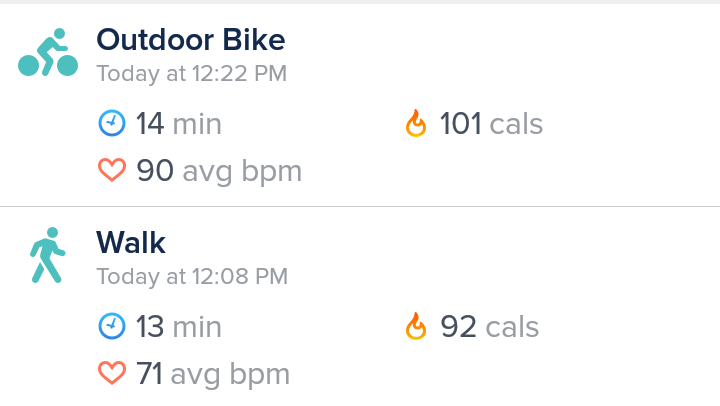The image size is (720, 406).
Task: Open the Outdoor Bike activity title
Action: click(x=190, y=40)
